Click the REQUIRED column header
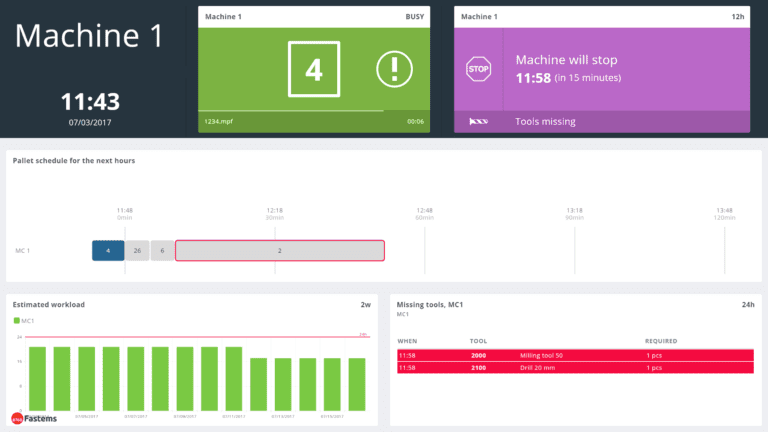Image resolution: width=768 pixels, height=432 pixels. [x=661, y=341]
